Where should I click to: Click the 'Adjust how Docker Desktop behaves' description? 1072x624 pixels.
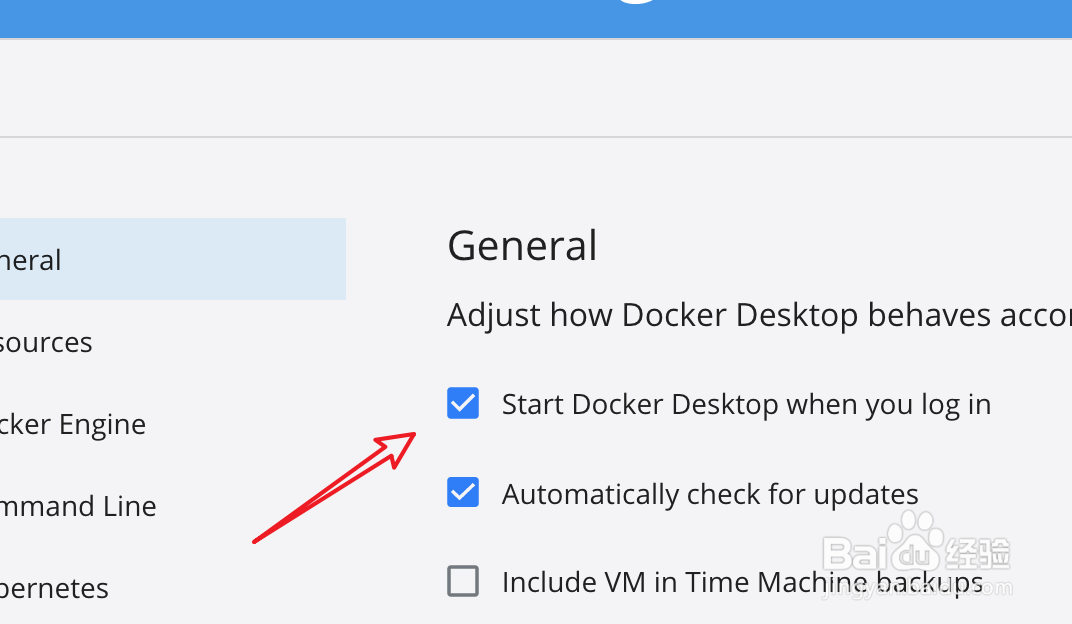pyautogui.click(x=759, y=316)
